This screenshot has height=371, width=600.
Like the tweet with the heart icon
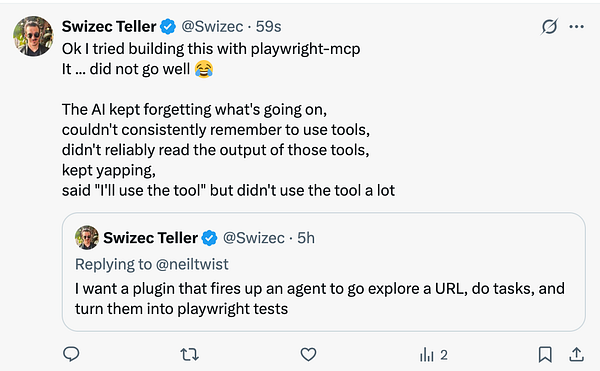pos(308,355)
